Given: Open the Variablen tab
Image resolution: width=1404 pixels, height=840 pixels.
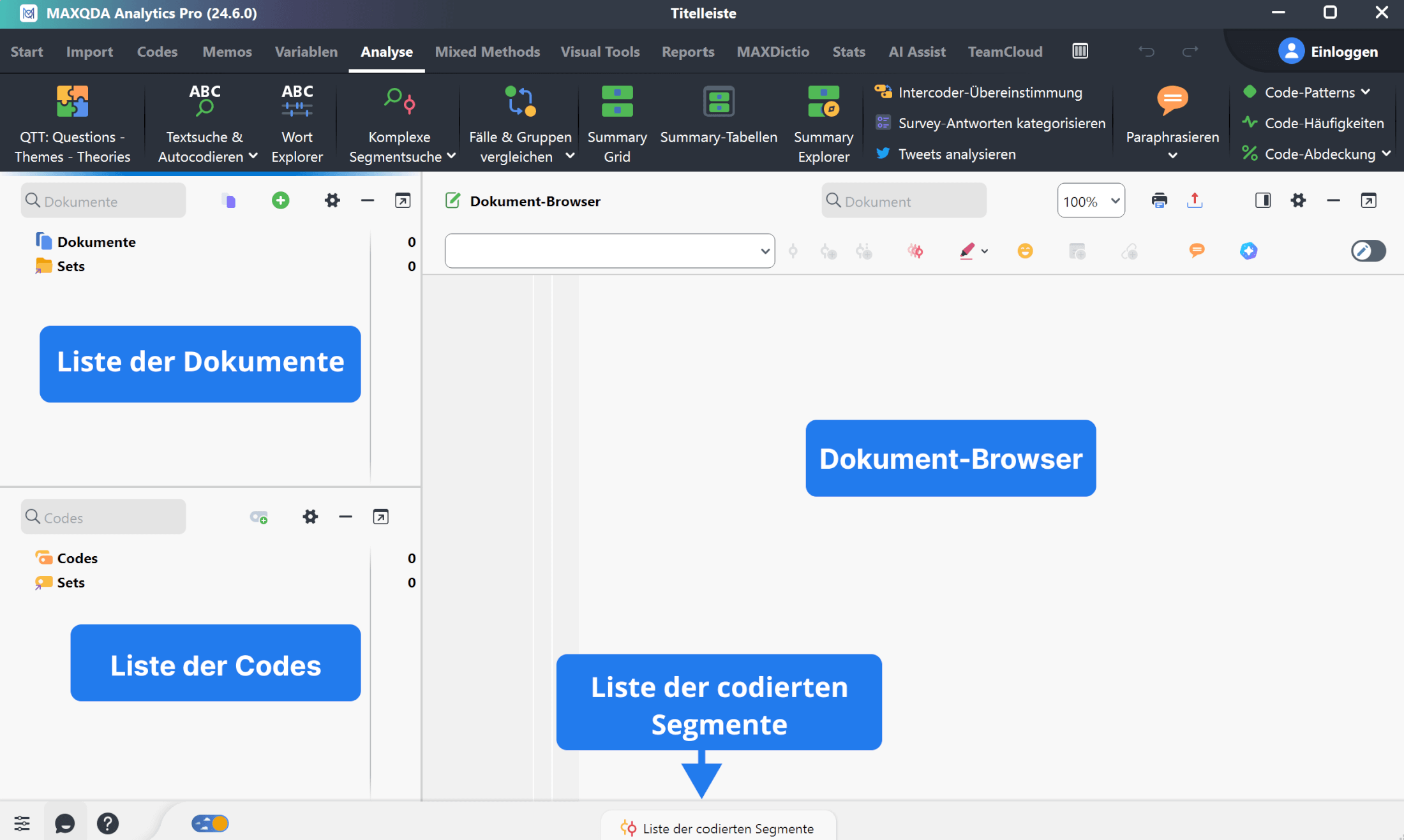Looking at the screenshot, I should coord(306,52).
